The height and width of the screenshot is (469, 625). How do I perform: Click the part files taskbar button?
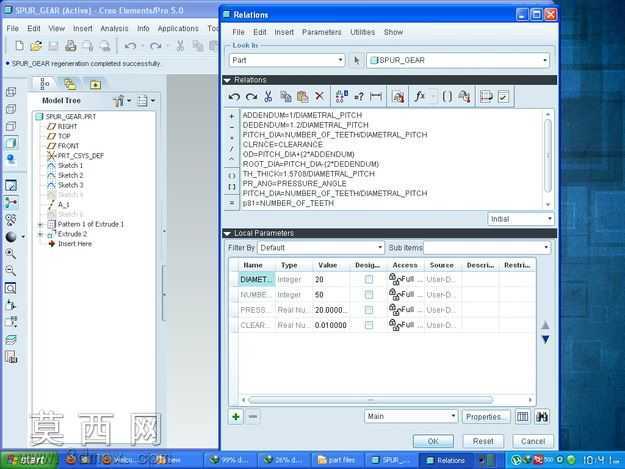coord(336,460)
